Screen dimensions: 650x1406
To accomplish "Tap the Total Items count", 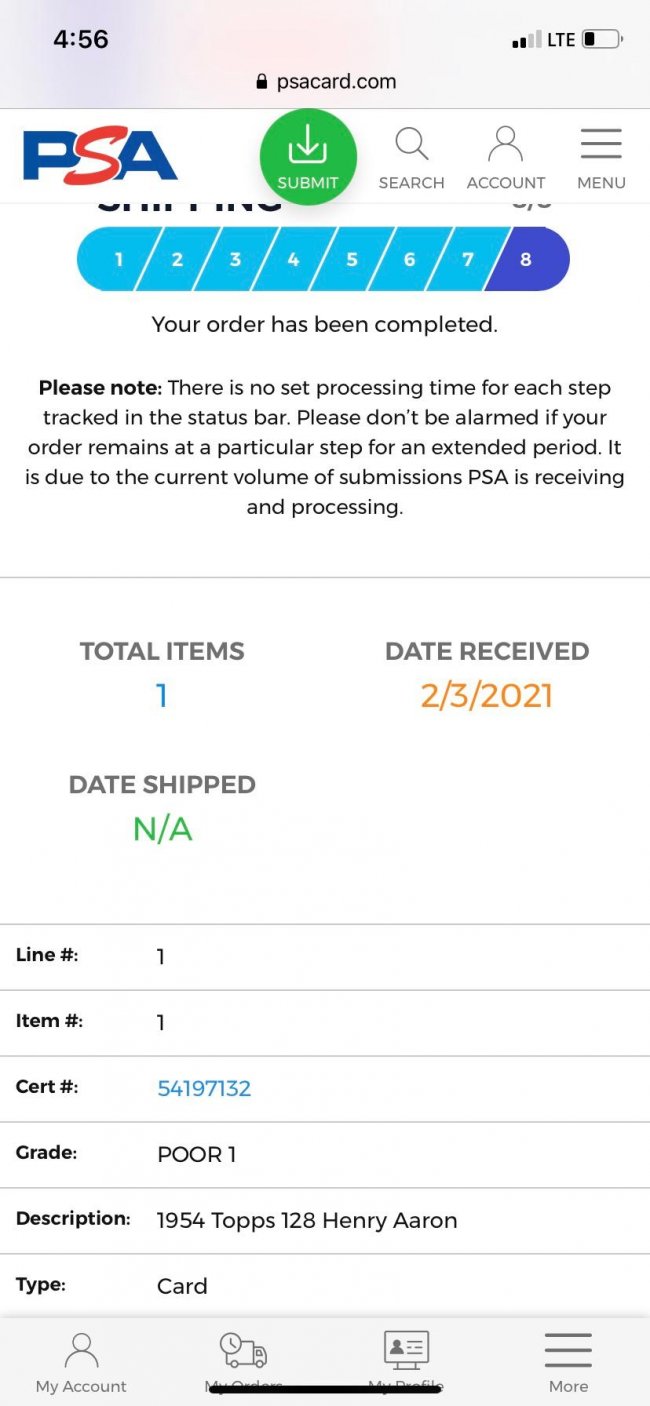I will coord(162,696).
